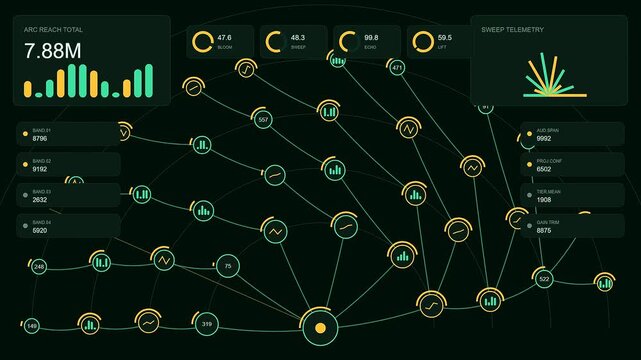641x360 pixels.
Task: Open the BAND.01 row showing 8796
Action: (68, 134)
